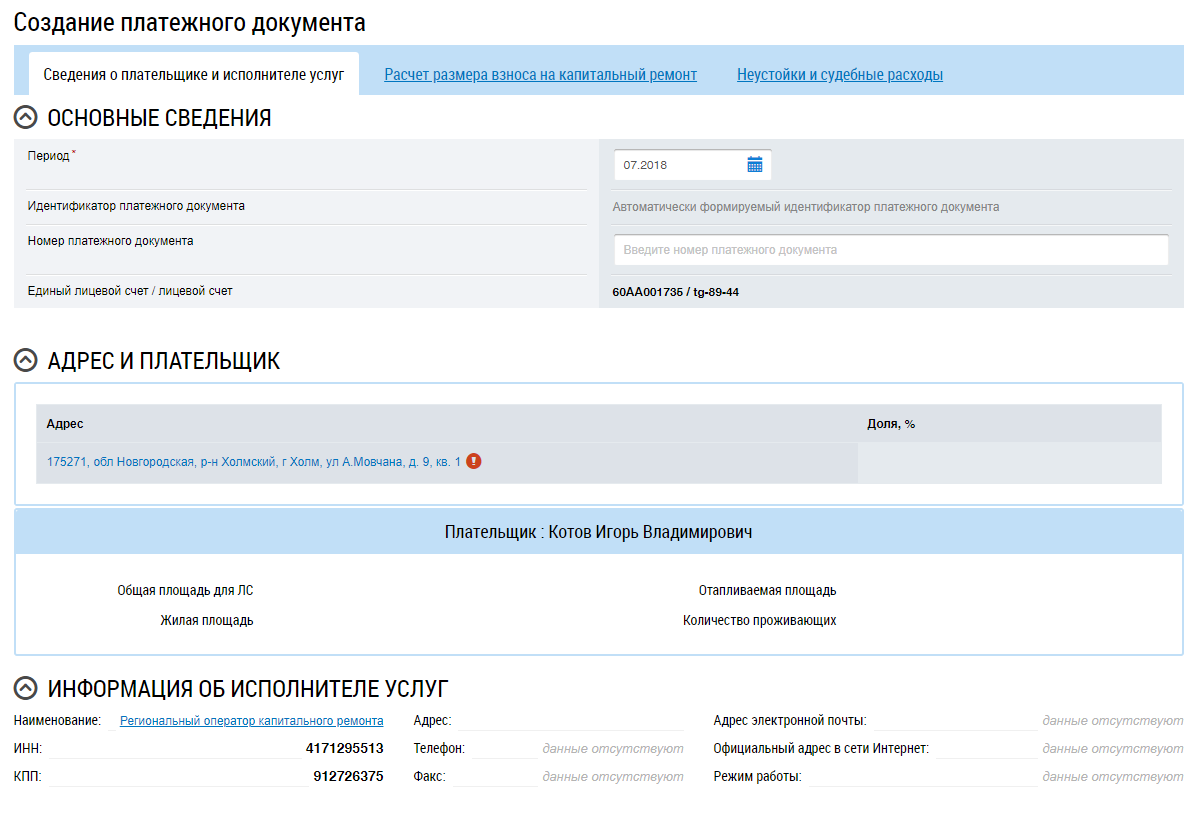The image size is (1200, 813).
Task: Open the address link for ул А.Мовчана
Action: 254,462
